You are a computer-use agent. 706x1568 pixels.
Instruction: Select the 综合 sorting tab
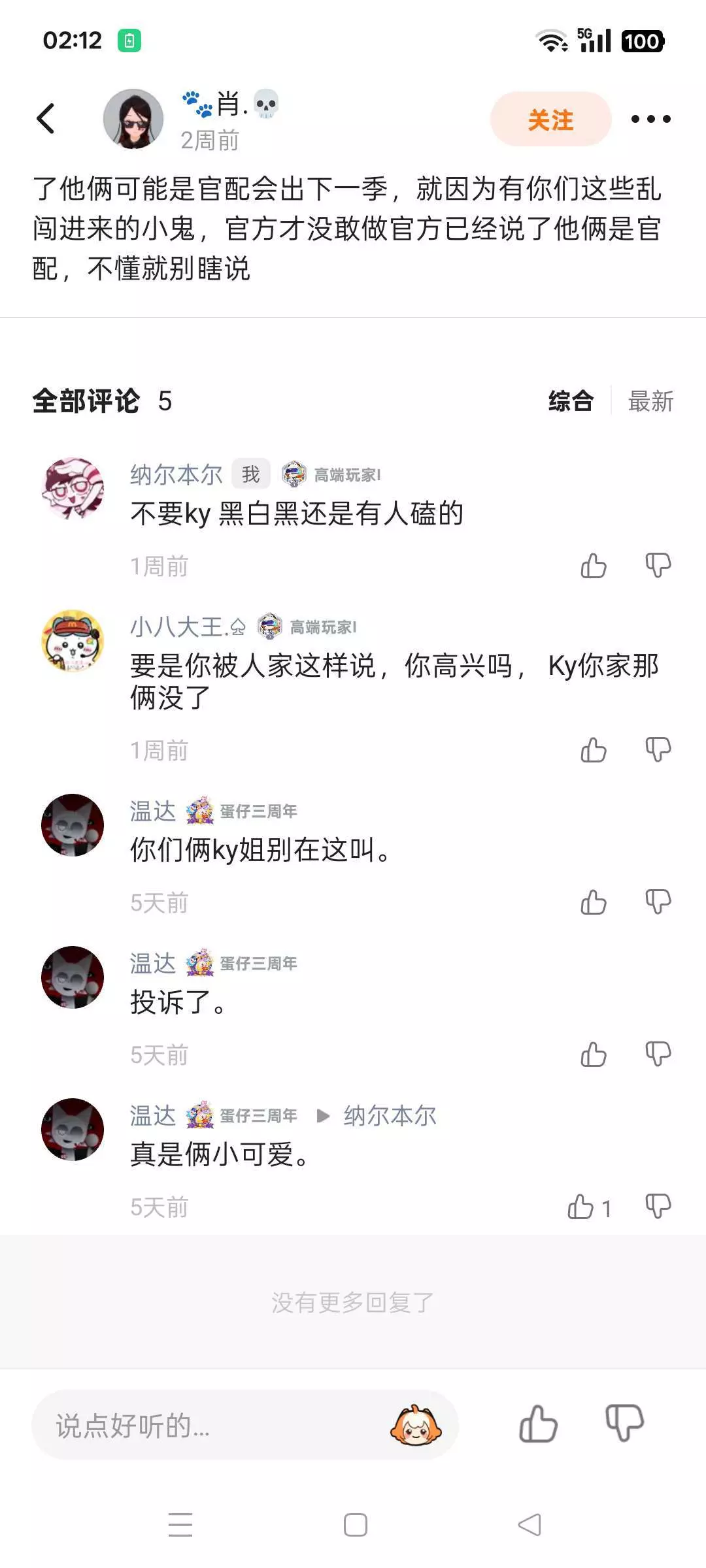(x=571, y=401)
